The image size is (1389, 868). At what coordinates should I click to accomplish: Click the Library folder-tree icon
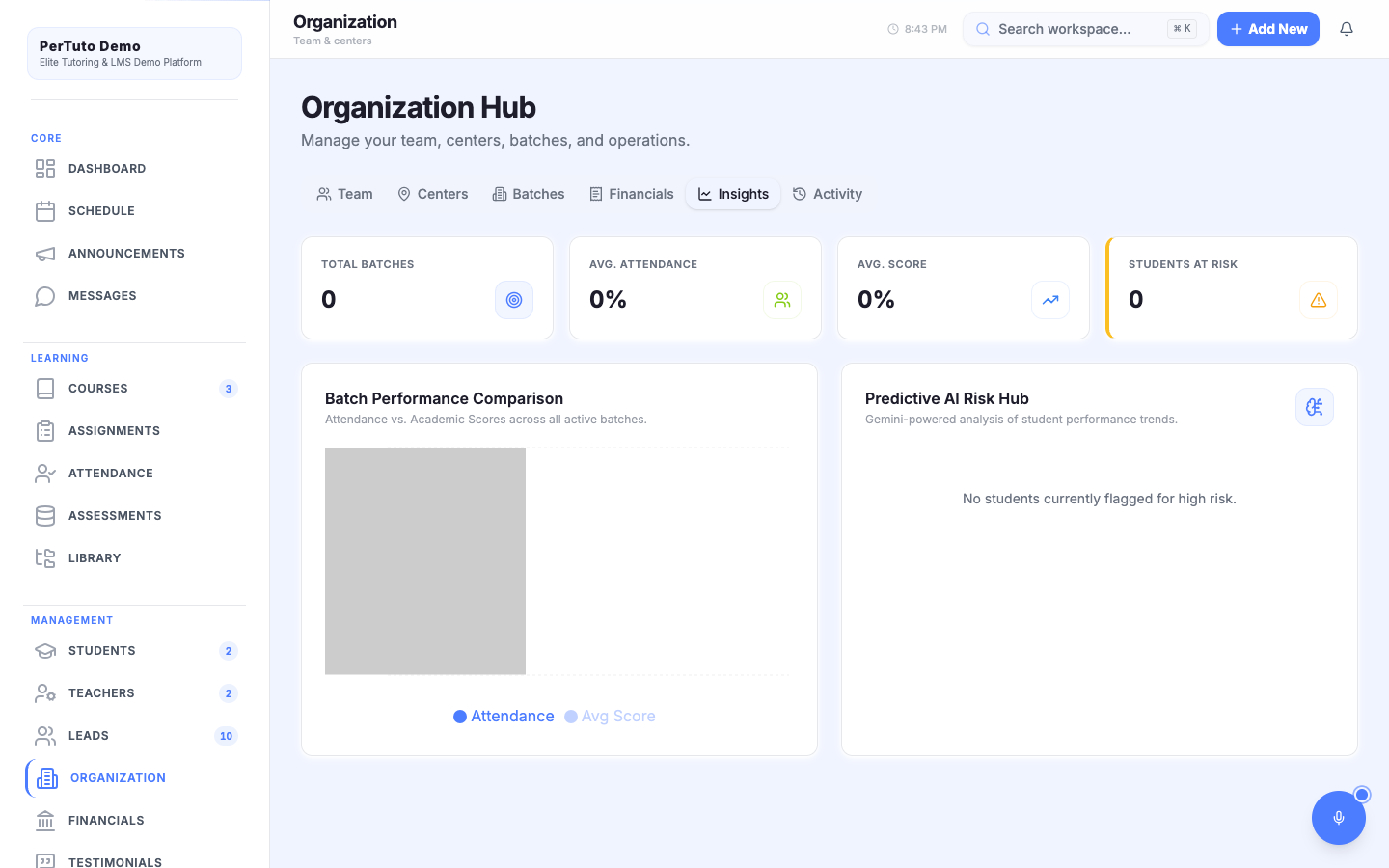pyautogui.click(x=45, y=558)
